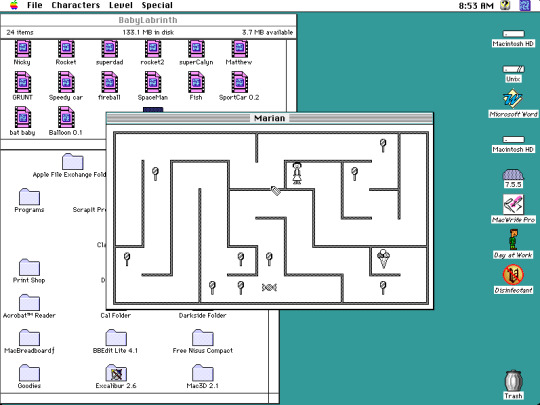Click the "24 items" status text
The height and width of the screenshot is (405, 540).
tap(20, 32)
